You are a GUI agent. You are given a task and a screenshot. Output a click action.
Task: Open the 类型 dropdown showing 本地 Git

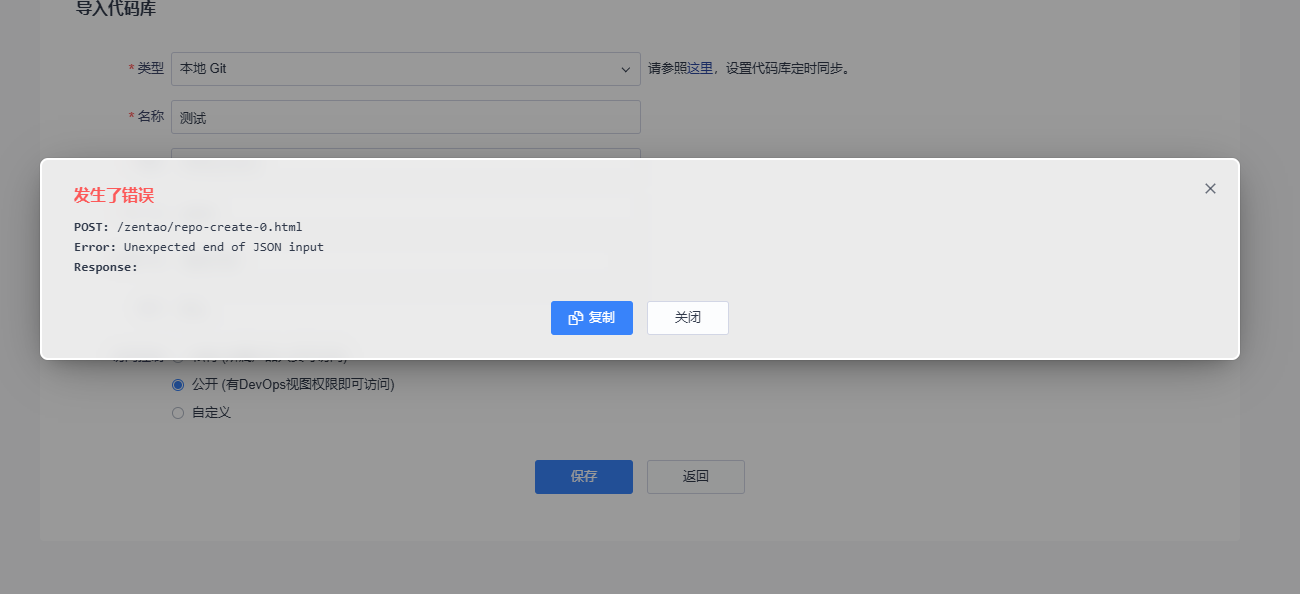coord(406,69)
